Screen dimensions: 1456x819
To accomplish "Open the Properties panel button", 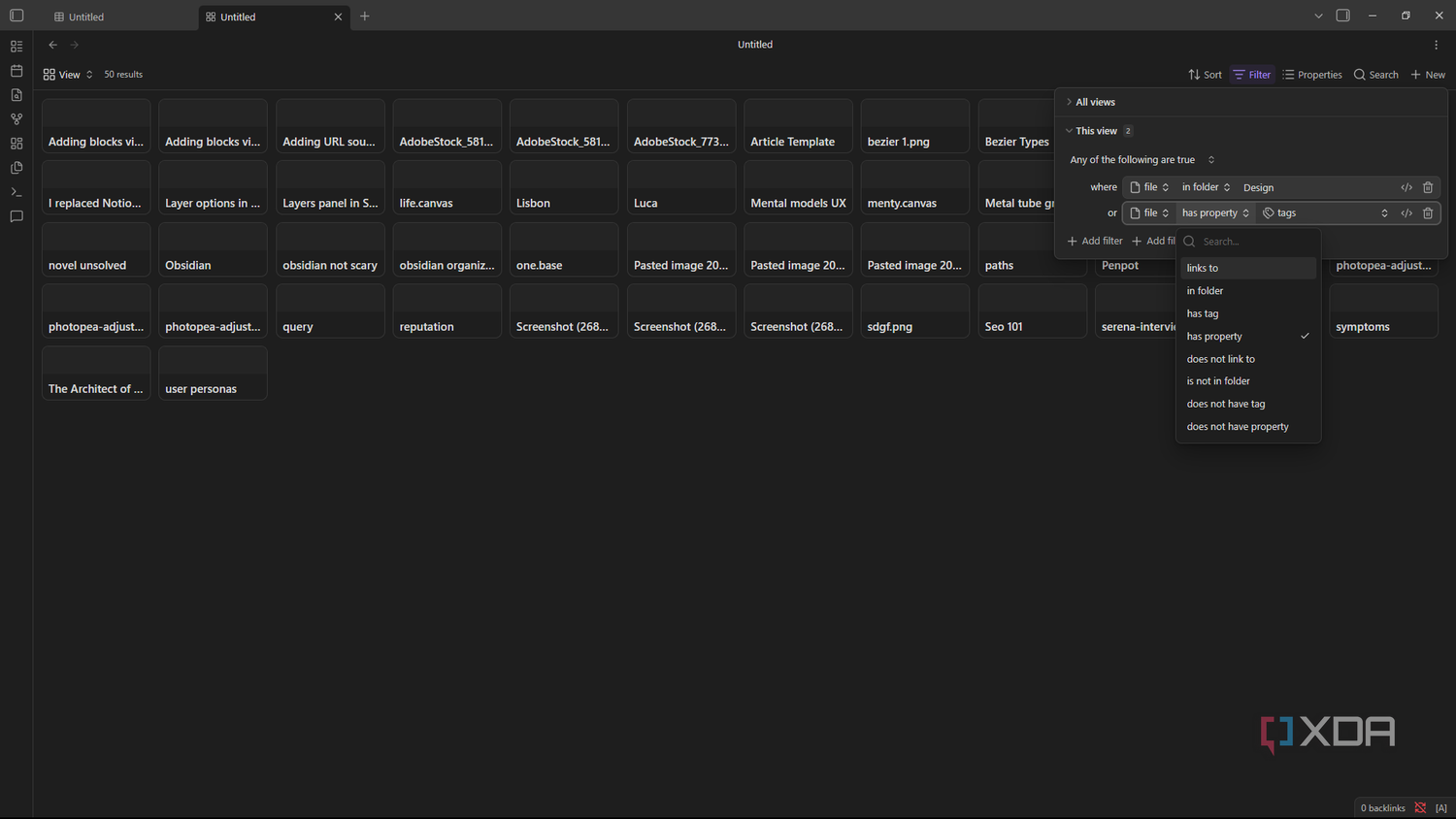I will (1312, 75).
